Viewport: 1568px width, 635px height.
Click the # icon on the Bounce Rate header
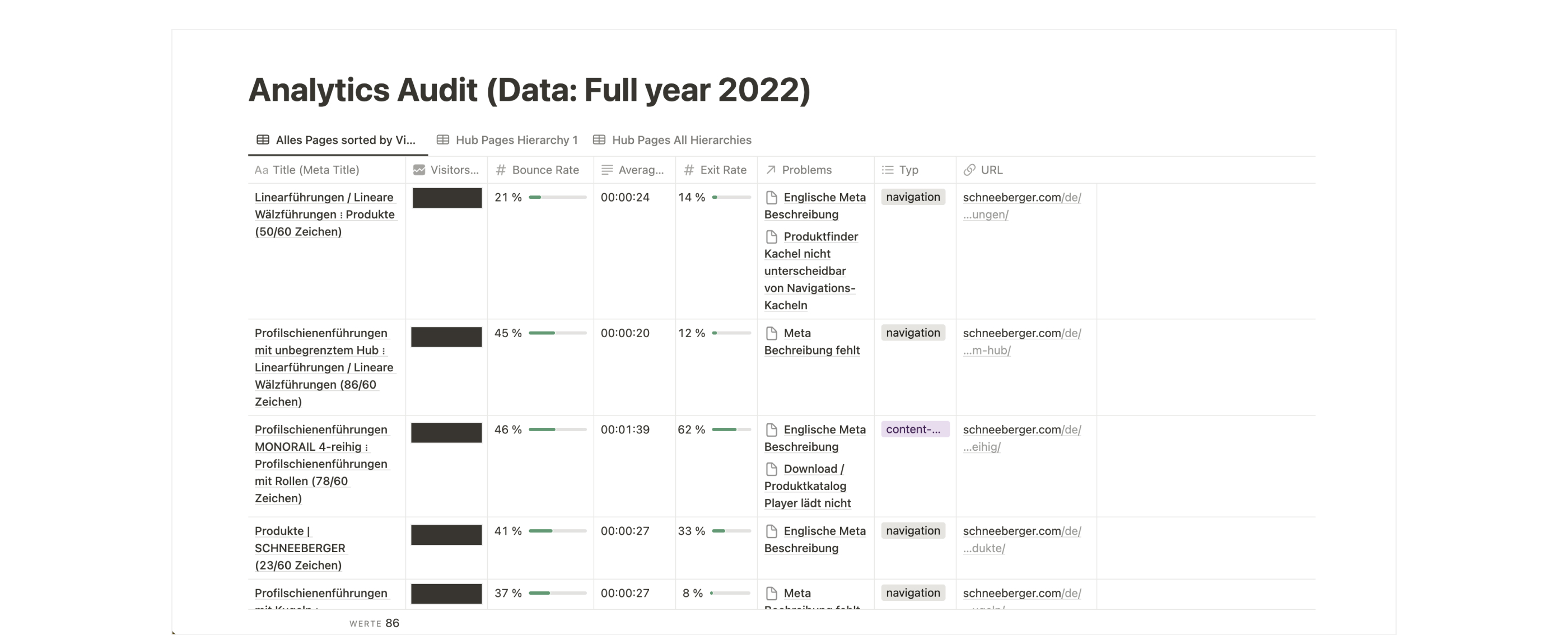point(500,170)
